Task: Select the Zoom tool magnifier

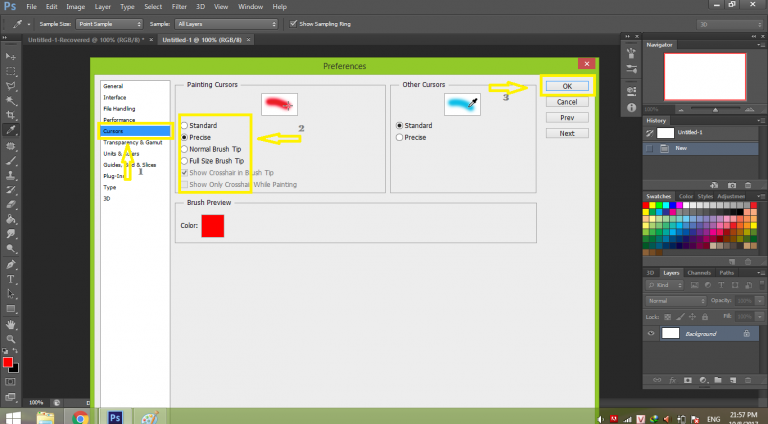Action: pos(10,339)
